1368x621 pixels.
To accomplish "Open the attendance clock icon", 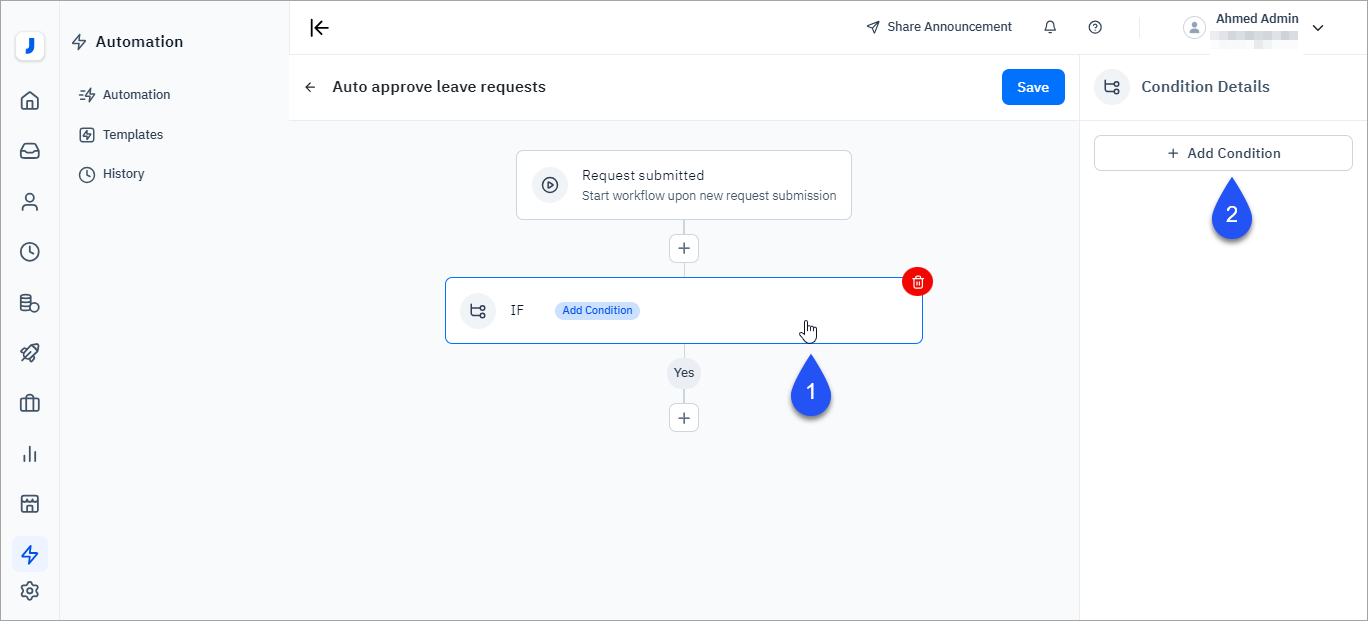I will click(30, 252).
